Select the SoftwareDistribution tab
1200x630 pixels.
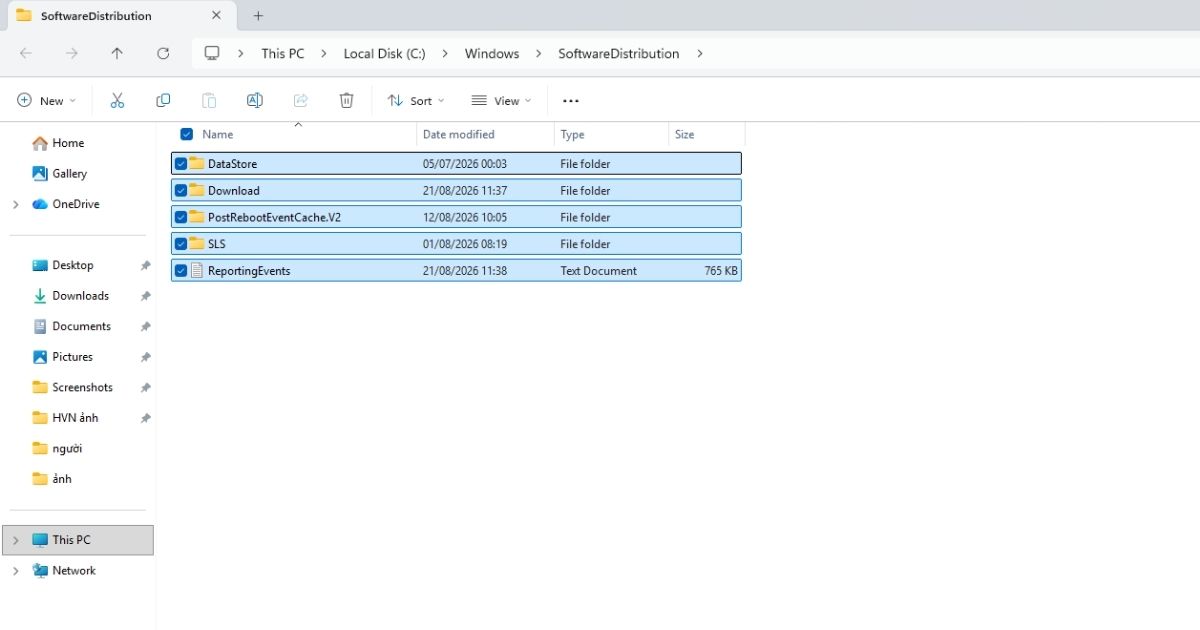click(120, 16)
